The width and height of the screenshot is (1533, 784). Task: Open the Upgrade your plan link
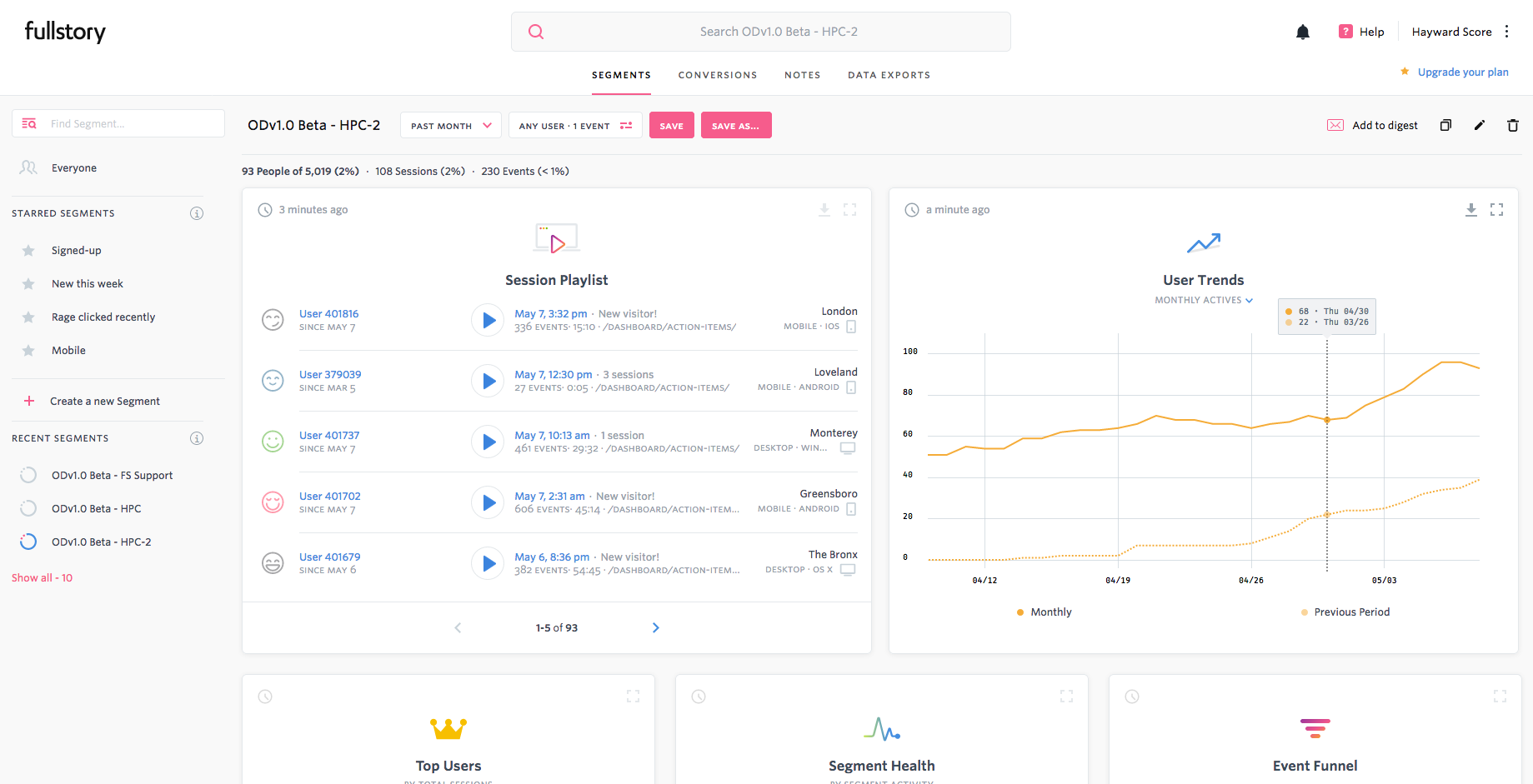point(1463,72)
